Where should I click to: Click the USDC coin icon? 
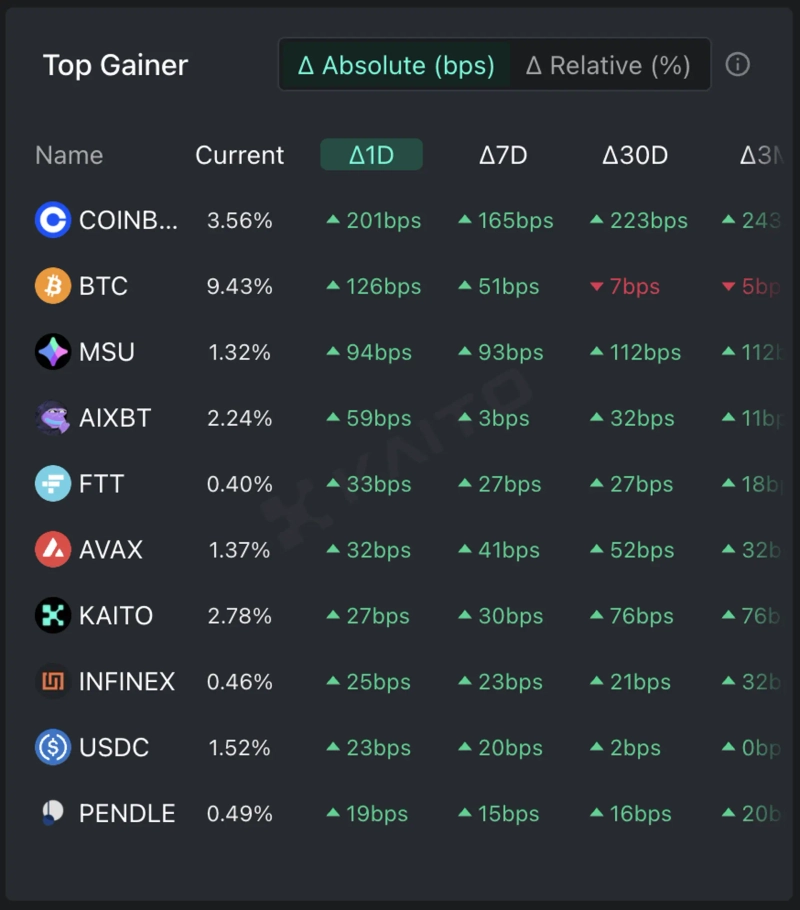point(53,748)
